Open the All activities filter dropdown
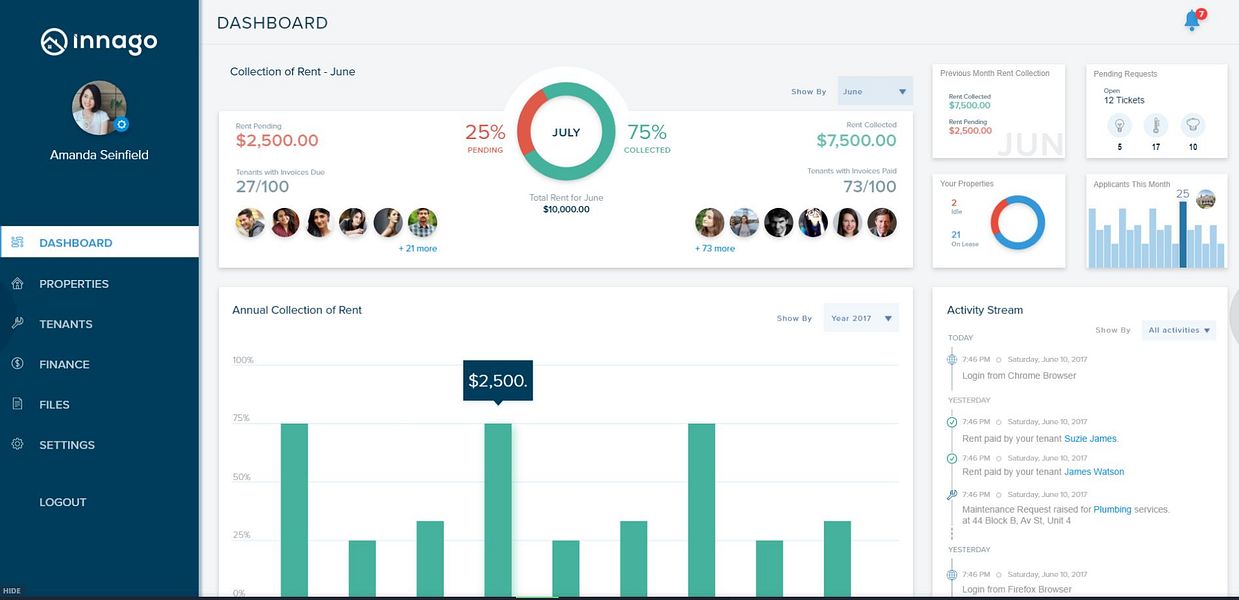Image resolution: width=1239 pixels, height=600 pixels. (x=1179, y=330)
